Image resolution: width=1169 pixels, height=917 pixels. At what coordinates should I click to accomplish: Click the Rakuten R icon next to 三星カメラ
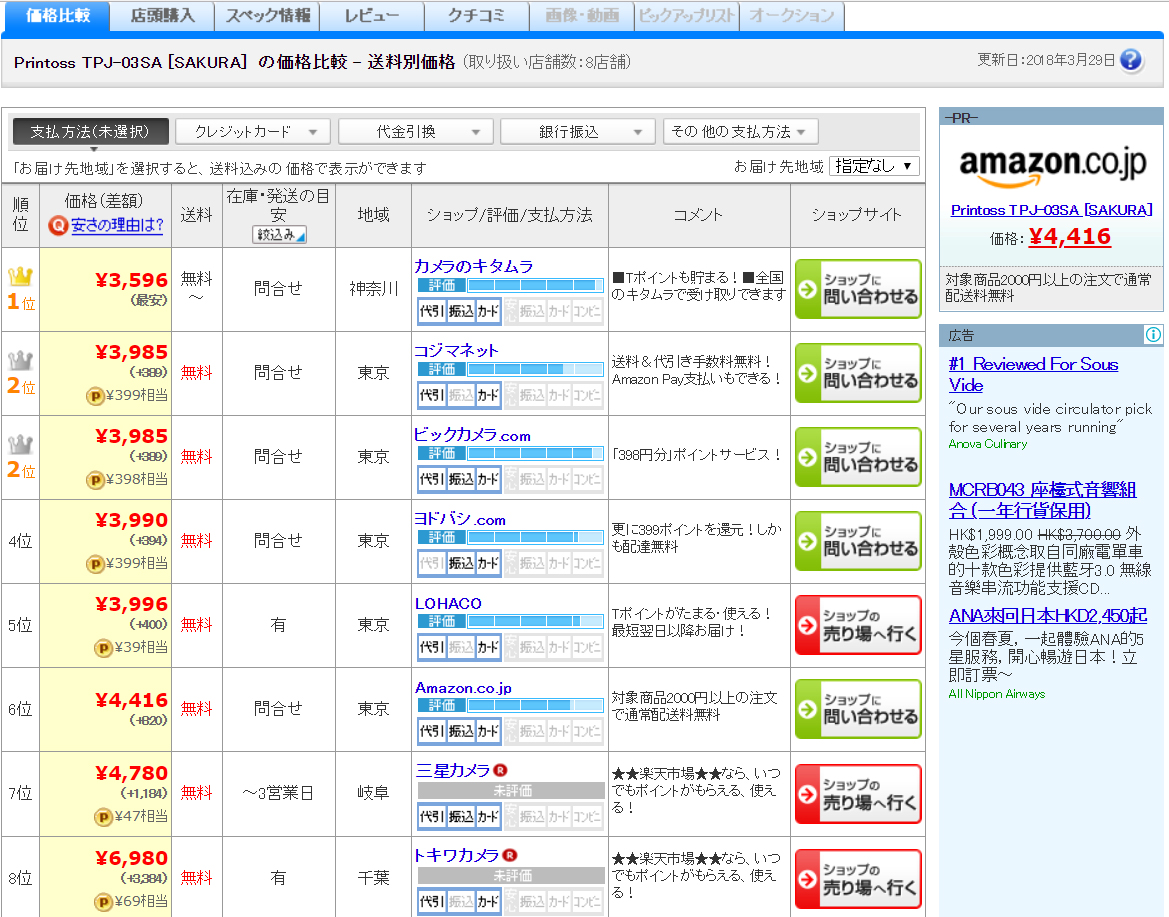[x=500, y=770]
